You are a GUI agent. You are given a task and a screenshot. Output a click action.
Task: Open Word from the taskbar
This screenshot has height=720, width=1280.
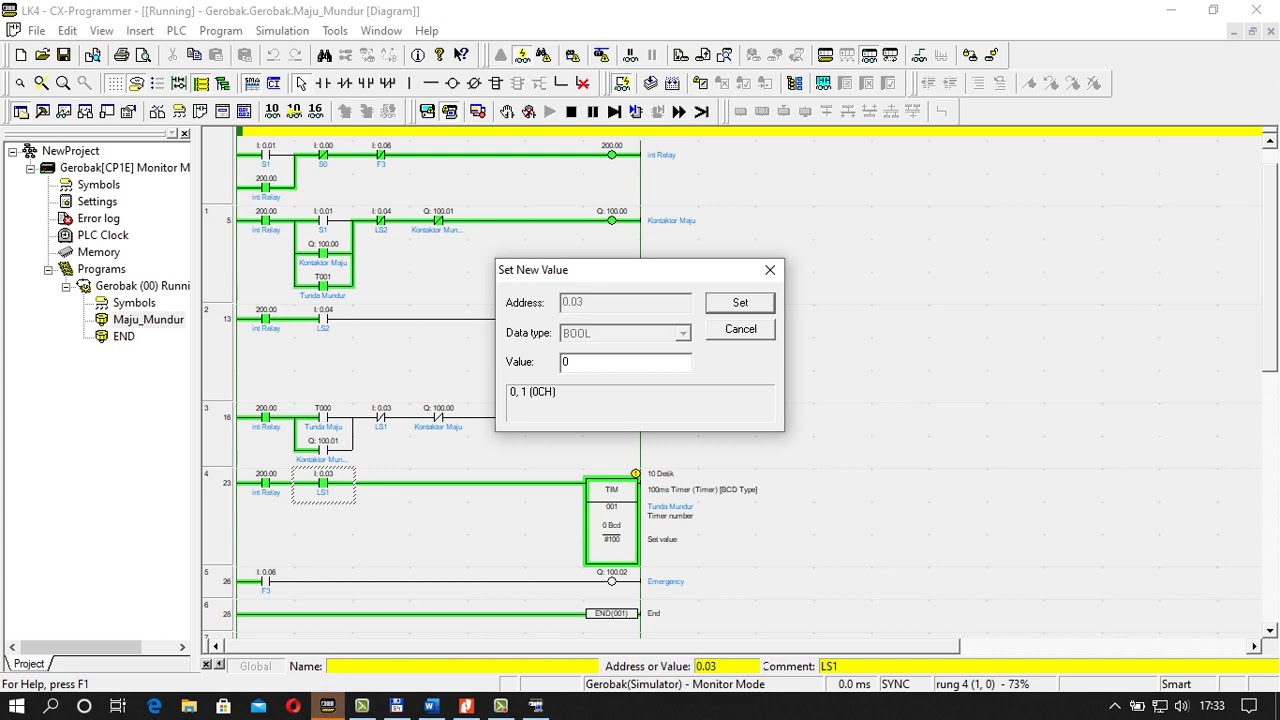pos(431,706)
